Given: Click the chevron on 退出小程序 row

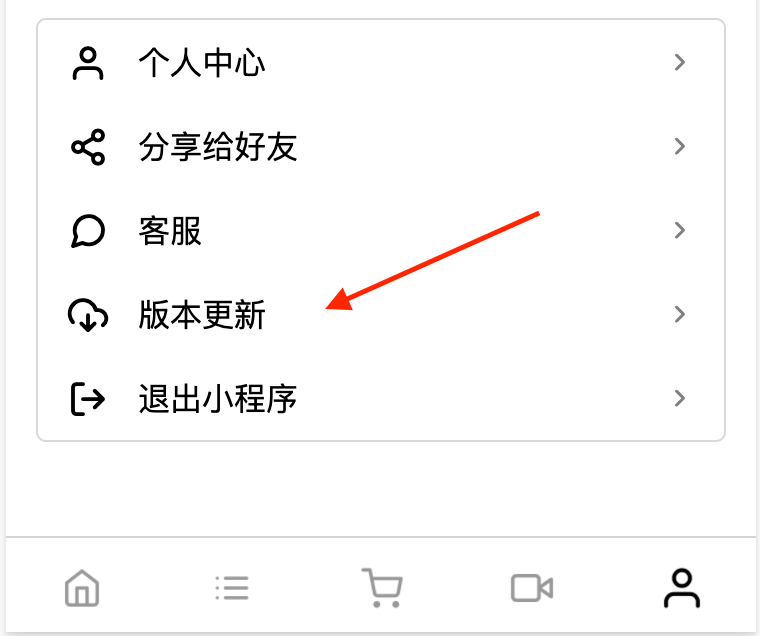Looking at the screenshot, I should (680, 398).
